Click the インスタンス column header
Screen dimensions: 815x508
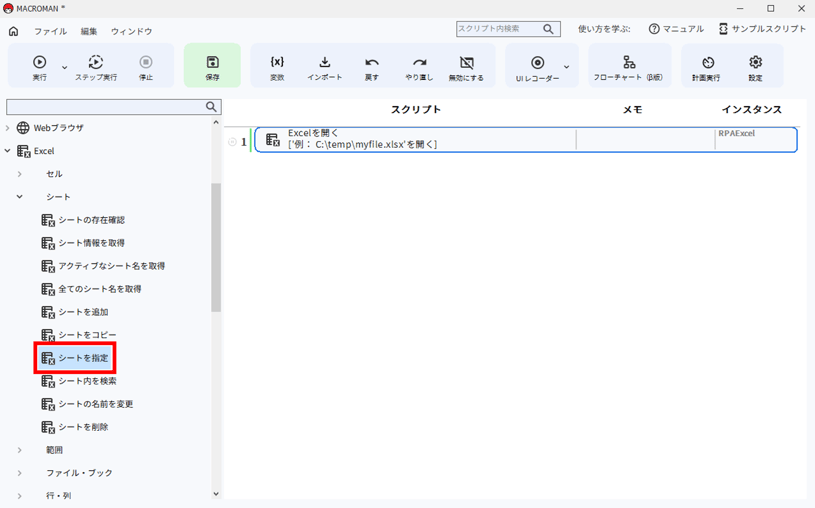pyautogui.click(x=752, y=110)
